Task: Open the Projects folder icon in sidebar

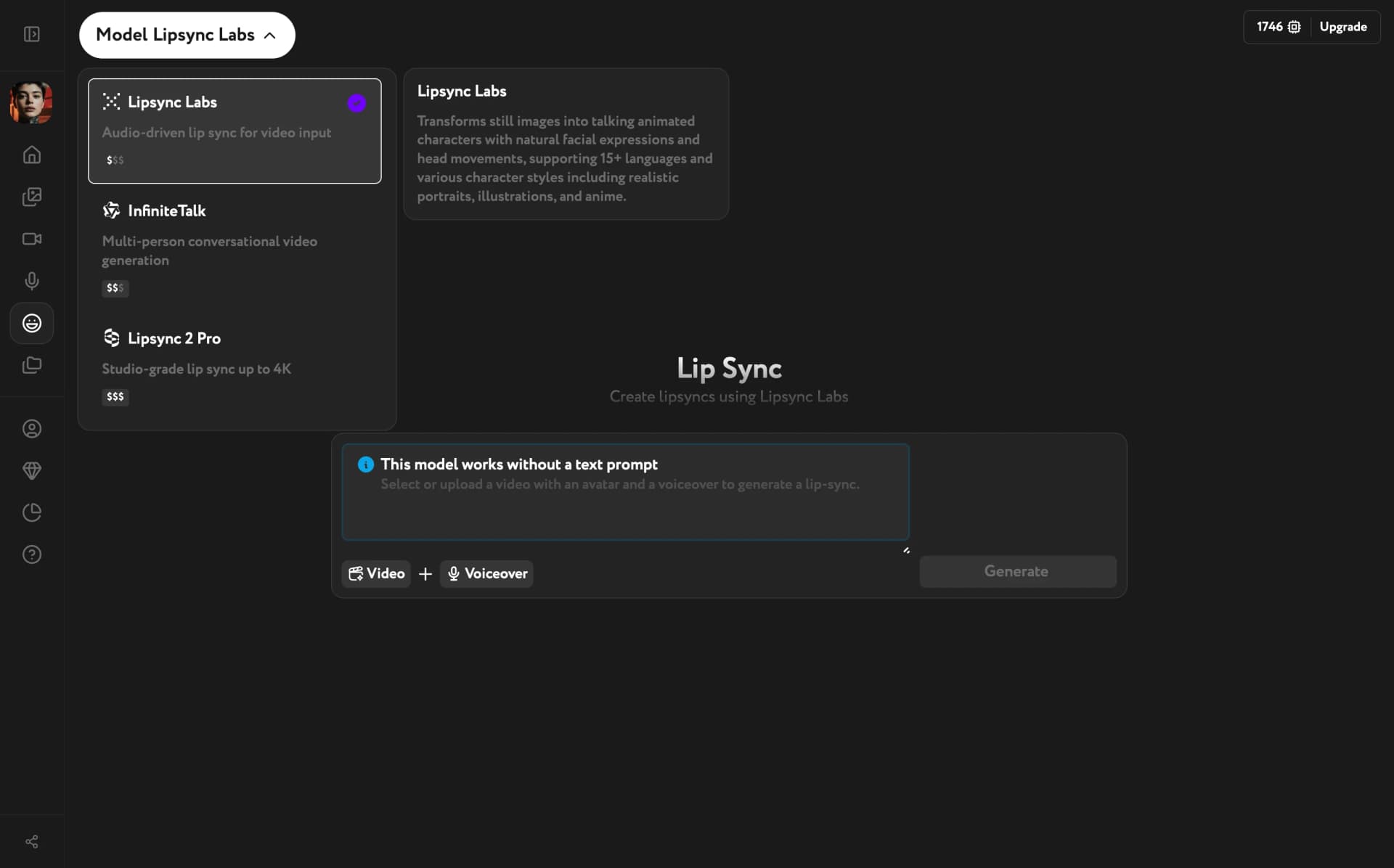Action: click(x=31, y=365)
